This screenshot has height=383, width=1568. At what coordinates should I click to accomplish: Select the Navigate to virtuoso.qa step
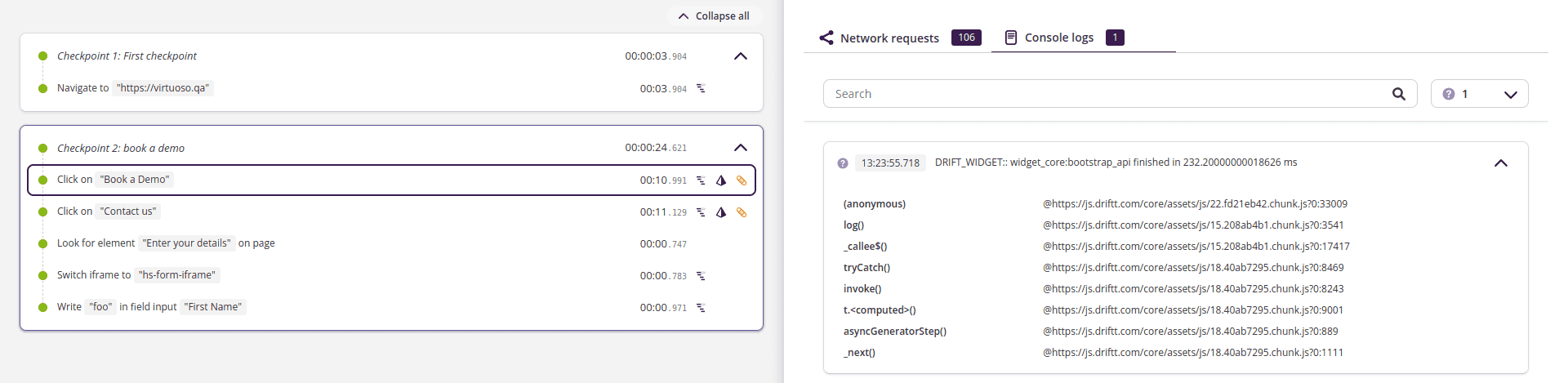pyautogui.click(x=391, y=88)
